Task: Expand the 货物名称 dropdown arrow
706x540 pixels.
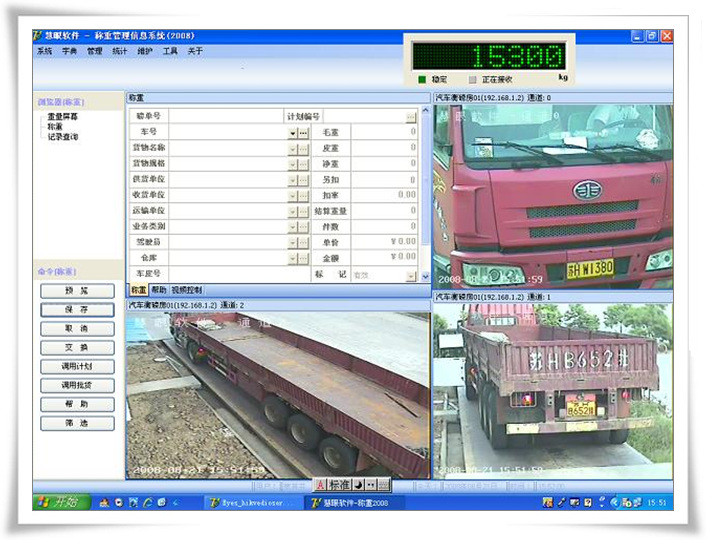Action: pyautogui.click(x=293, y=149)
